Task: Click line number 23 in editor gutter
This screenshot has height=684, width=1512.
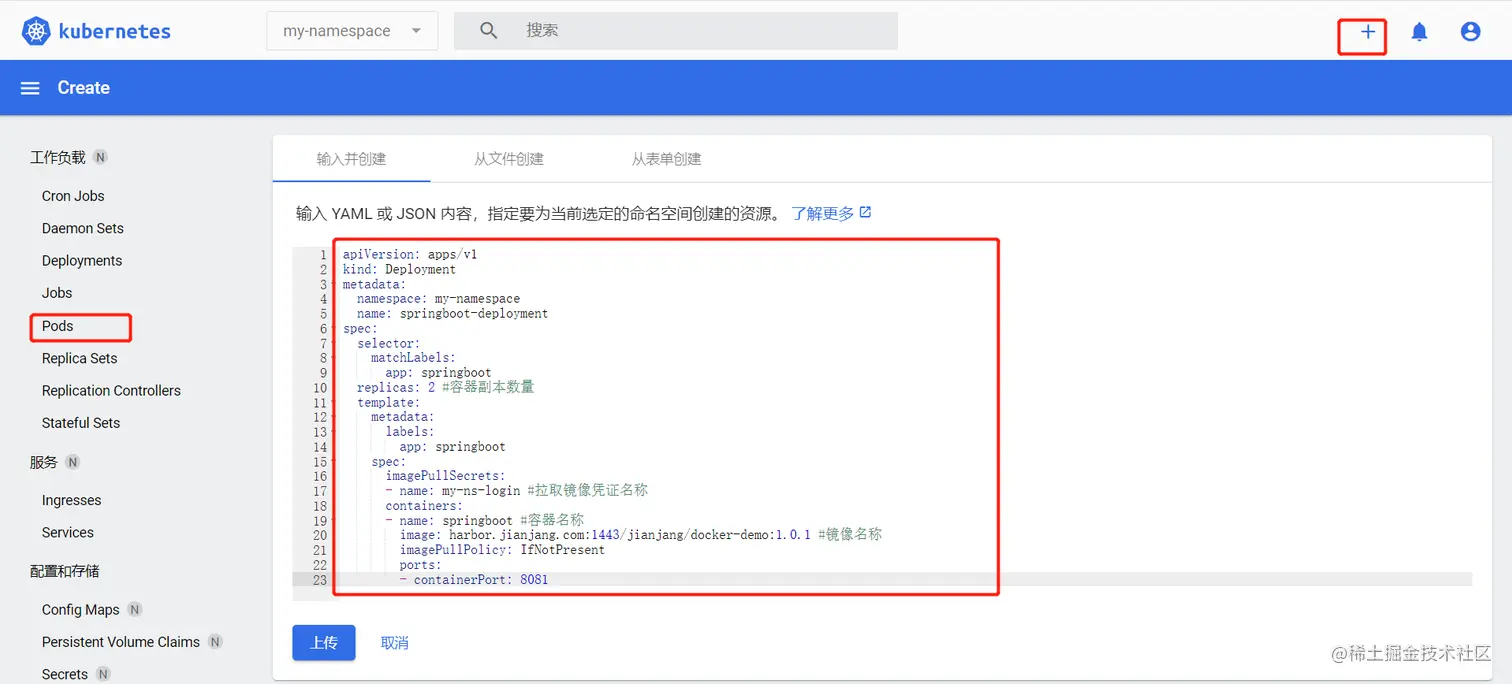Action: (x=319, y=580)
